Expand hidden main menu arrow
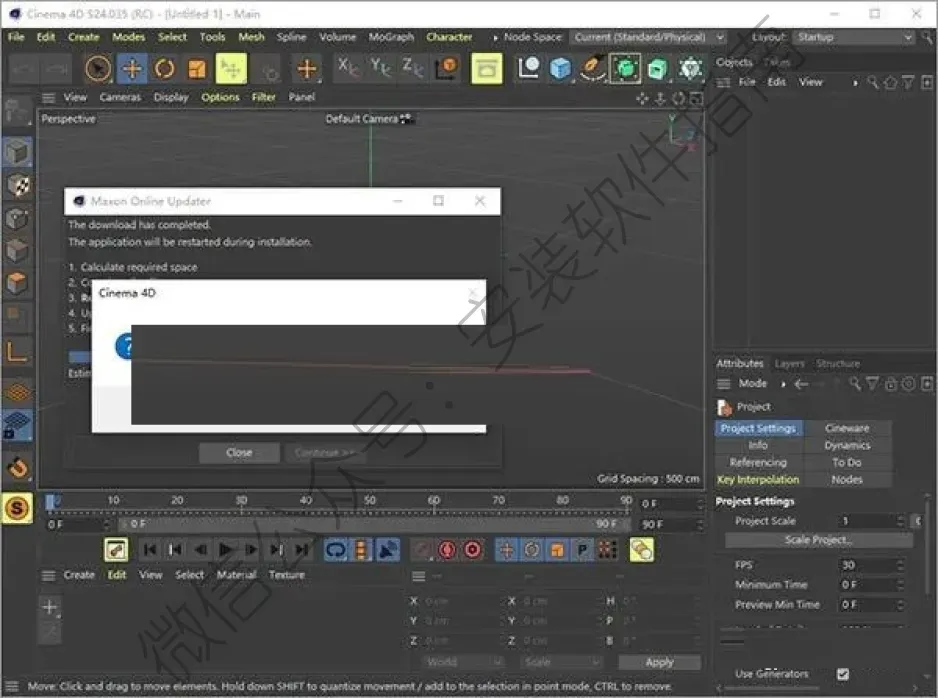This screenshot has width=938, height=698. click(x=495, y=38)
